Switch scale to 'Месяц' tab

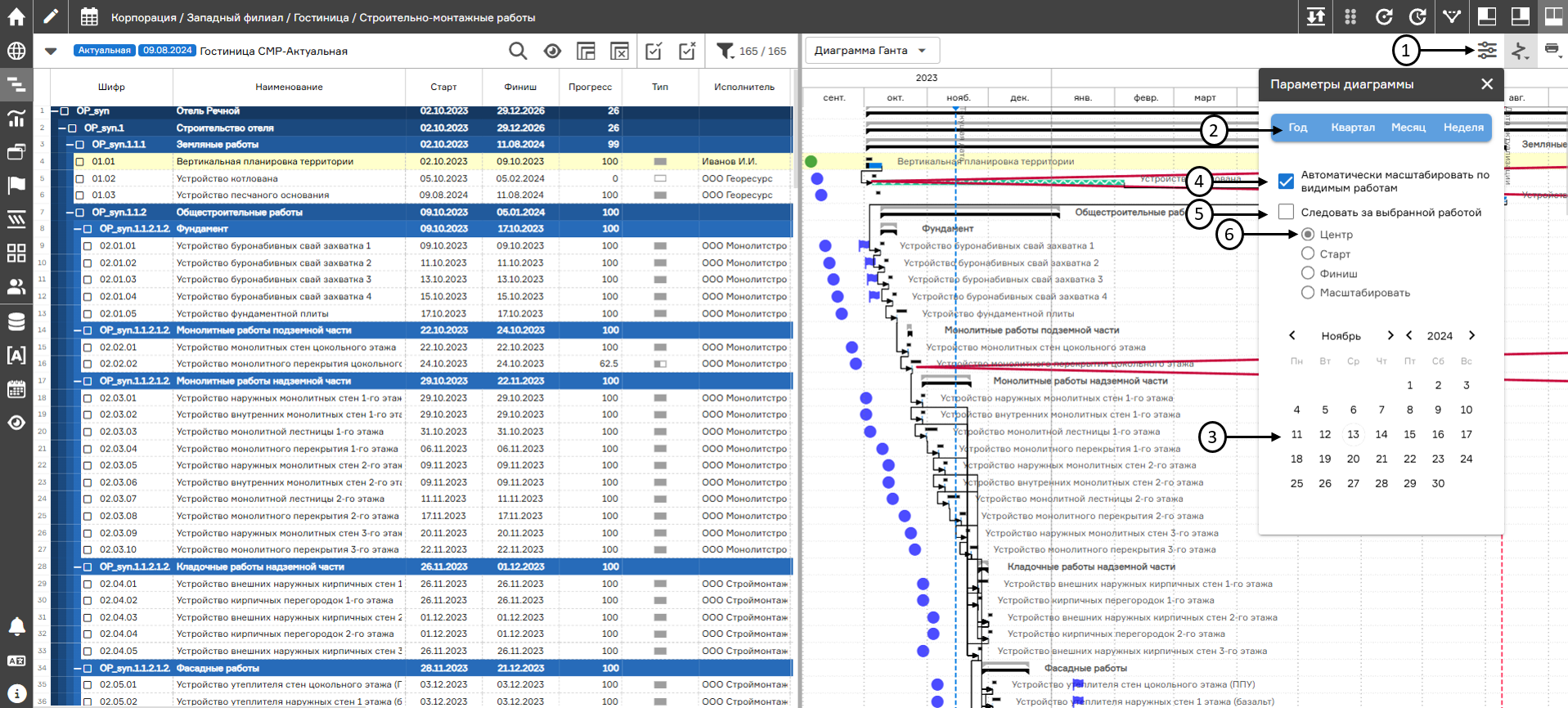[x=1409, y=128]
